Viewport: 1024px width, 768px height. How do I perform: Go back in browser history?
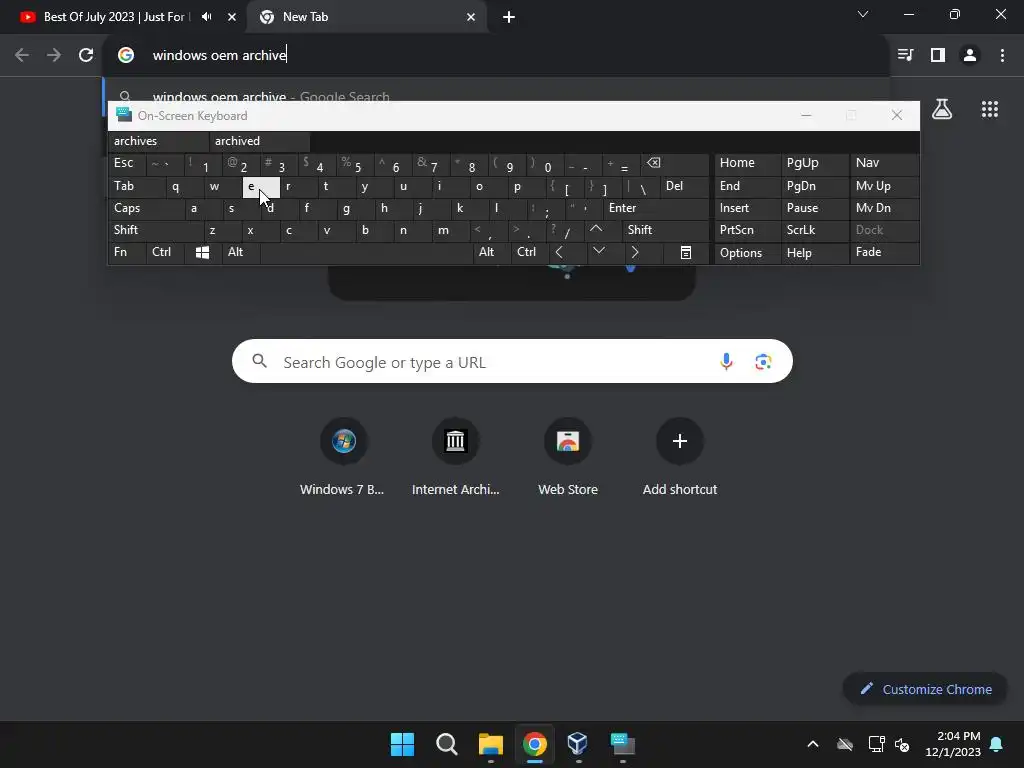22,55
